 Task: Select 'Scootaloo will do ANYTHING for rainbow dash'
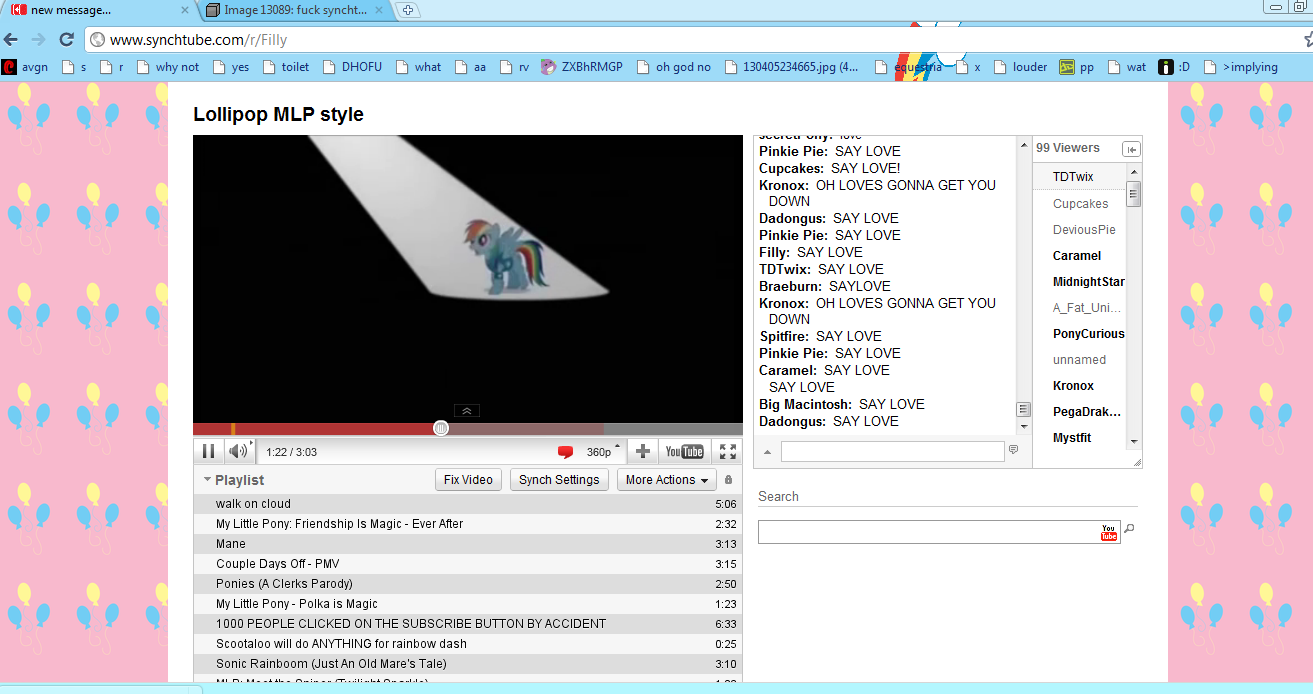[x=467, y=644]
